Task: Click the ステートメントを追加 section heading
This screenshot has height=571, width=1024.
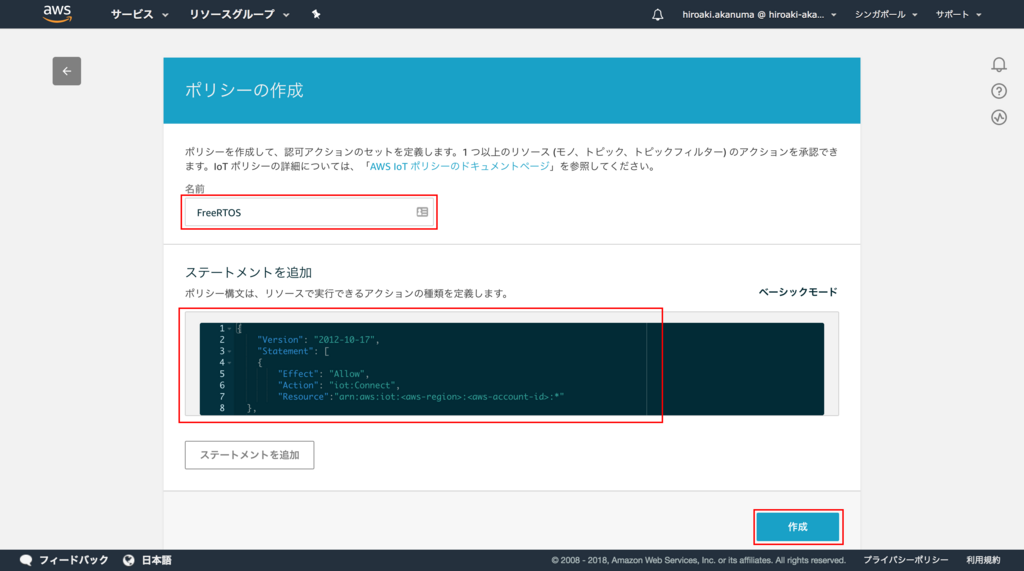Action: [248, 272]
